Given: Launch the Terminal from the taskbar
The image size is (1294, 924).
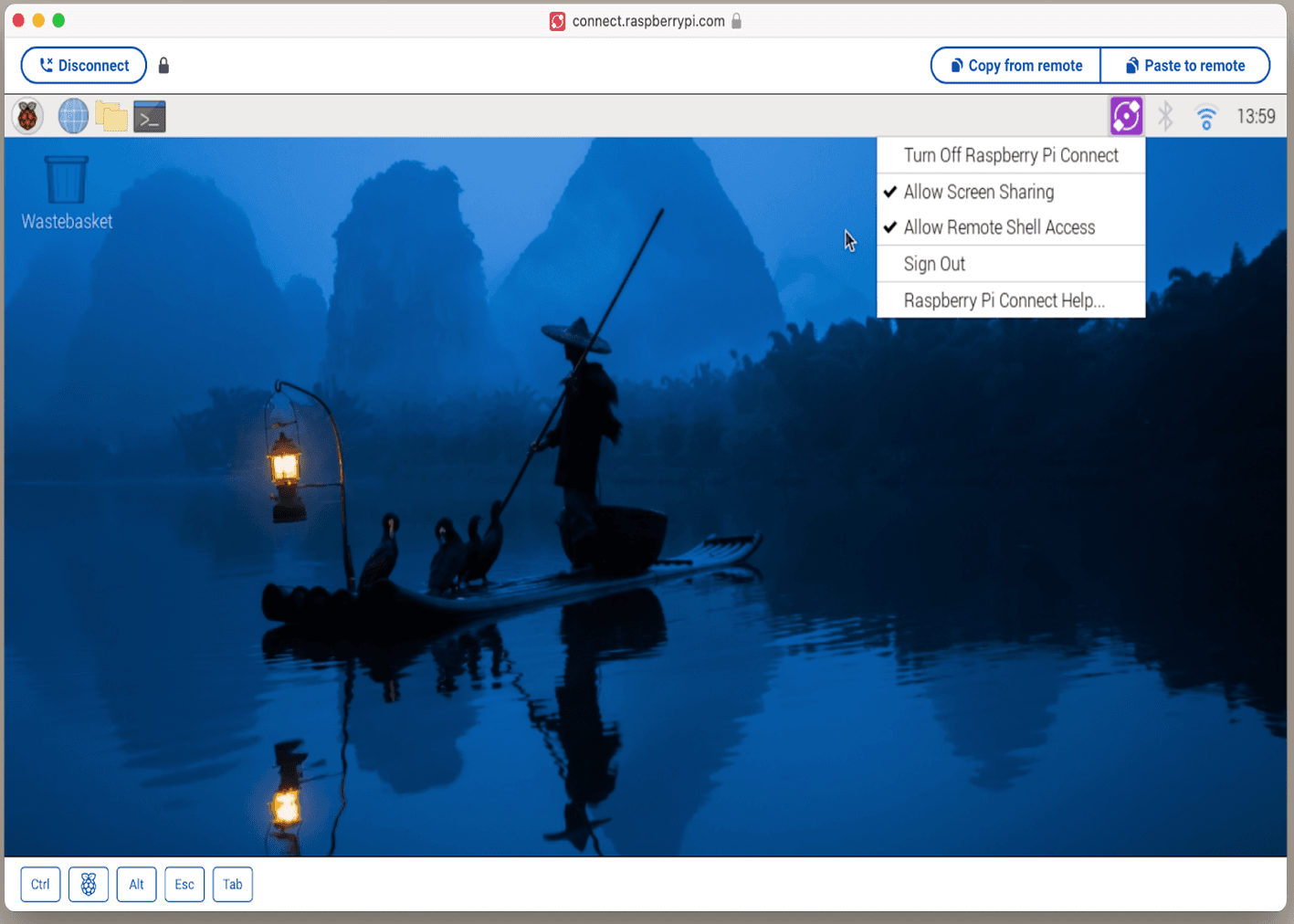Looking at the screenshot, I should pyautogui.click(x=150, y=117).
